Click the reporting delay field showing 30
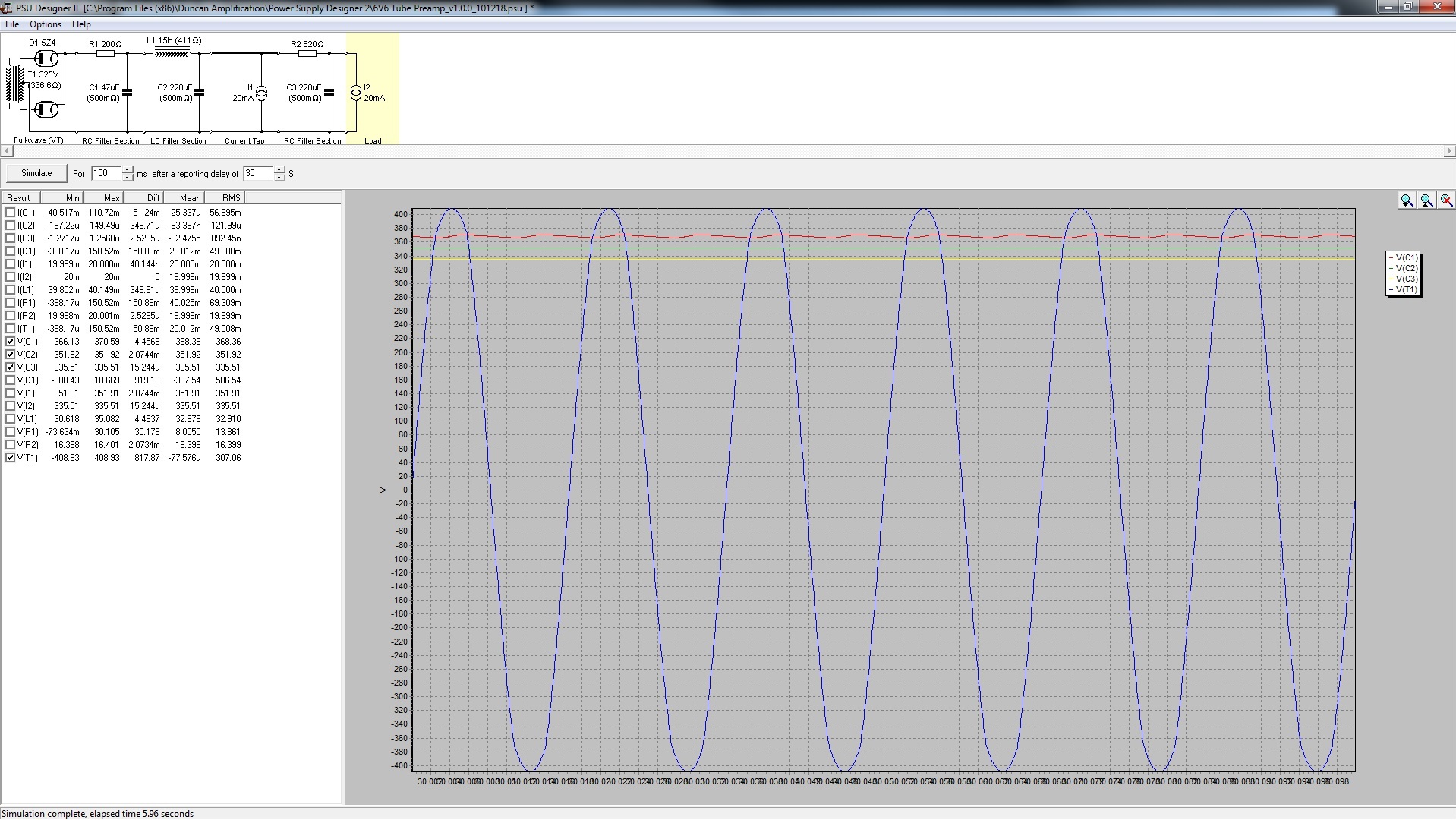The height and width of the screenshot is (820, 1456). [x=258, y=173]
